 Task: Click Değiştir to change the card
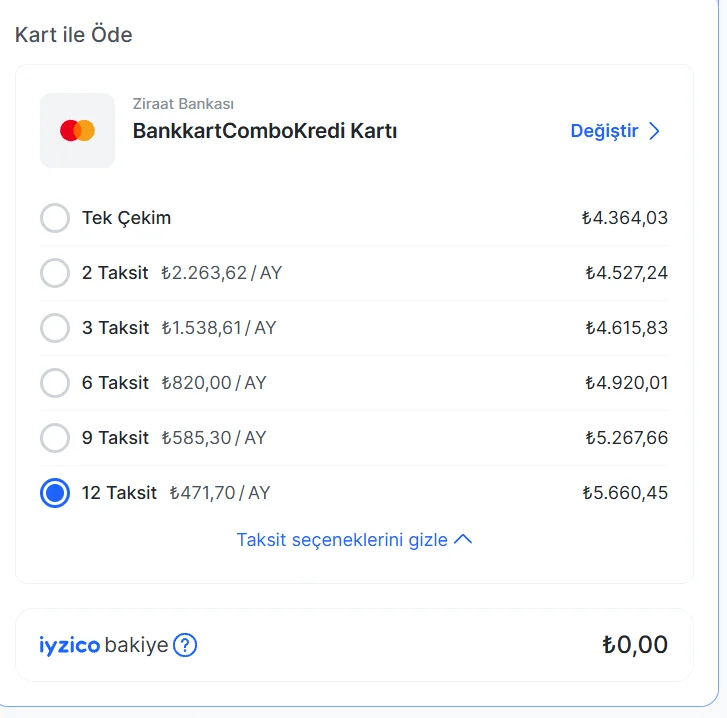pos(604,131)
